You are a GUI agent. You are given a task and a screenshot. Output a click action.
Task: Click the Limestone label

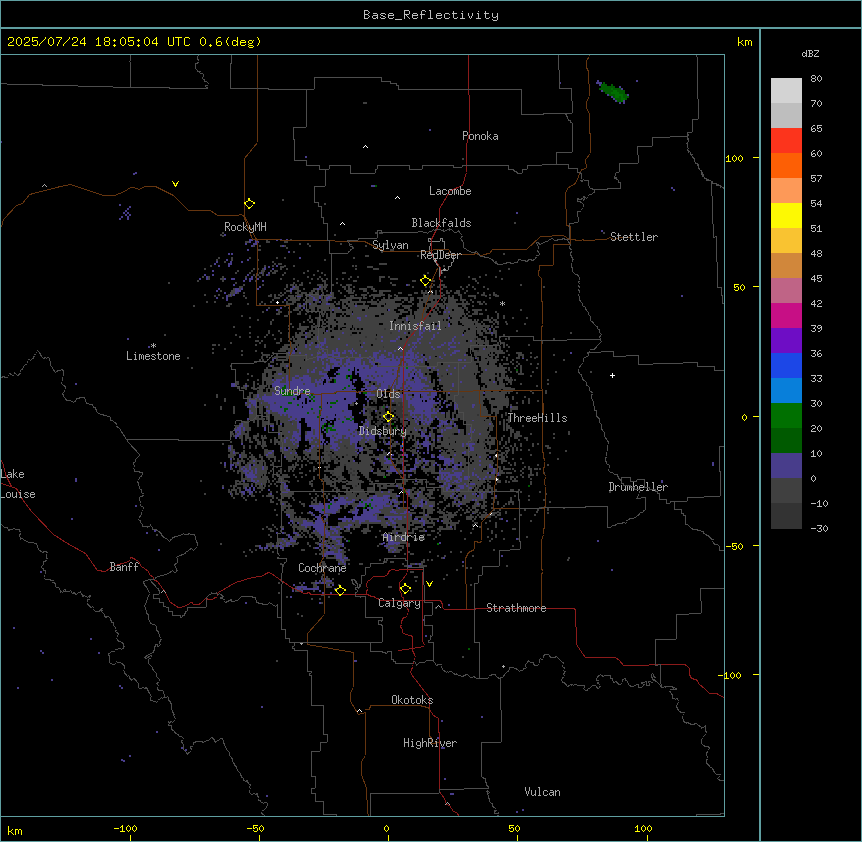[x=153, y=356]
